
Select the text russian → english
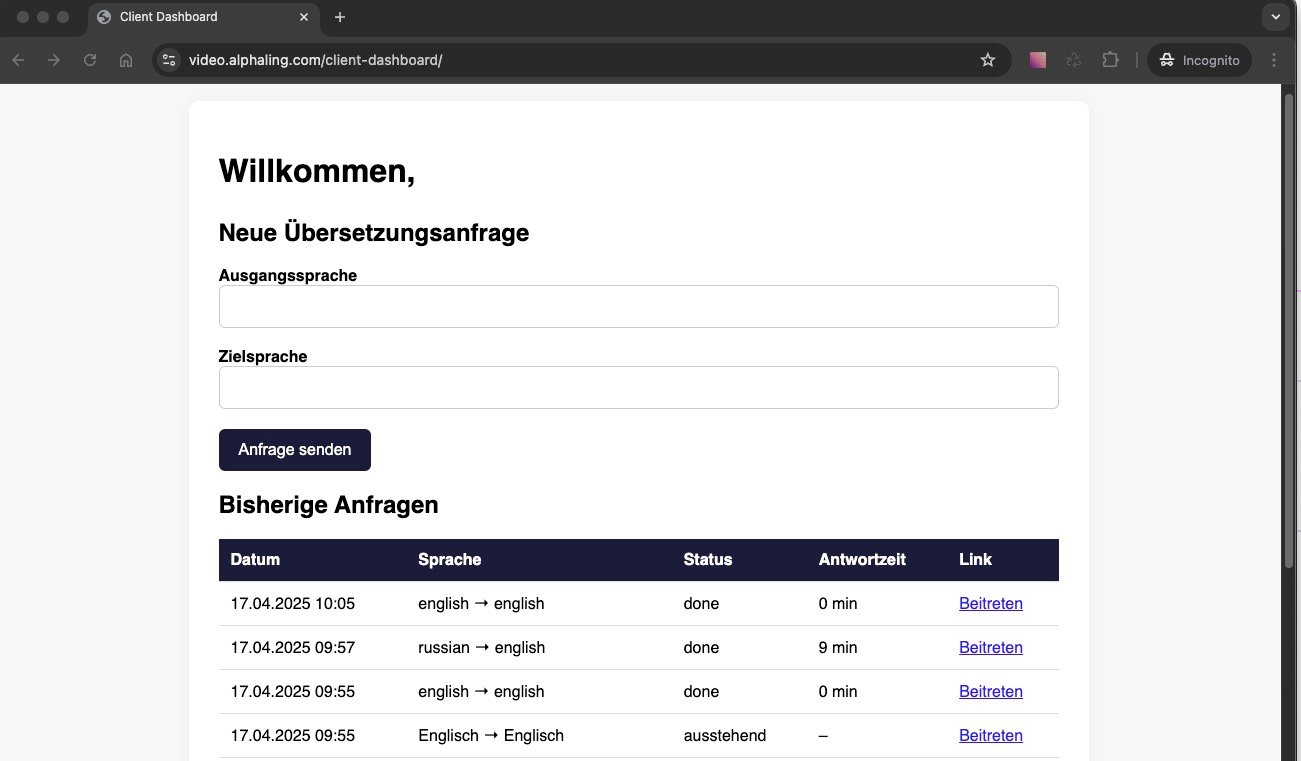[481, 647]
